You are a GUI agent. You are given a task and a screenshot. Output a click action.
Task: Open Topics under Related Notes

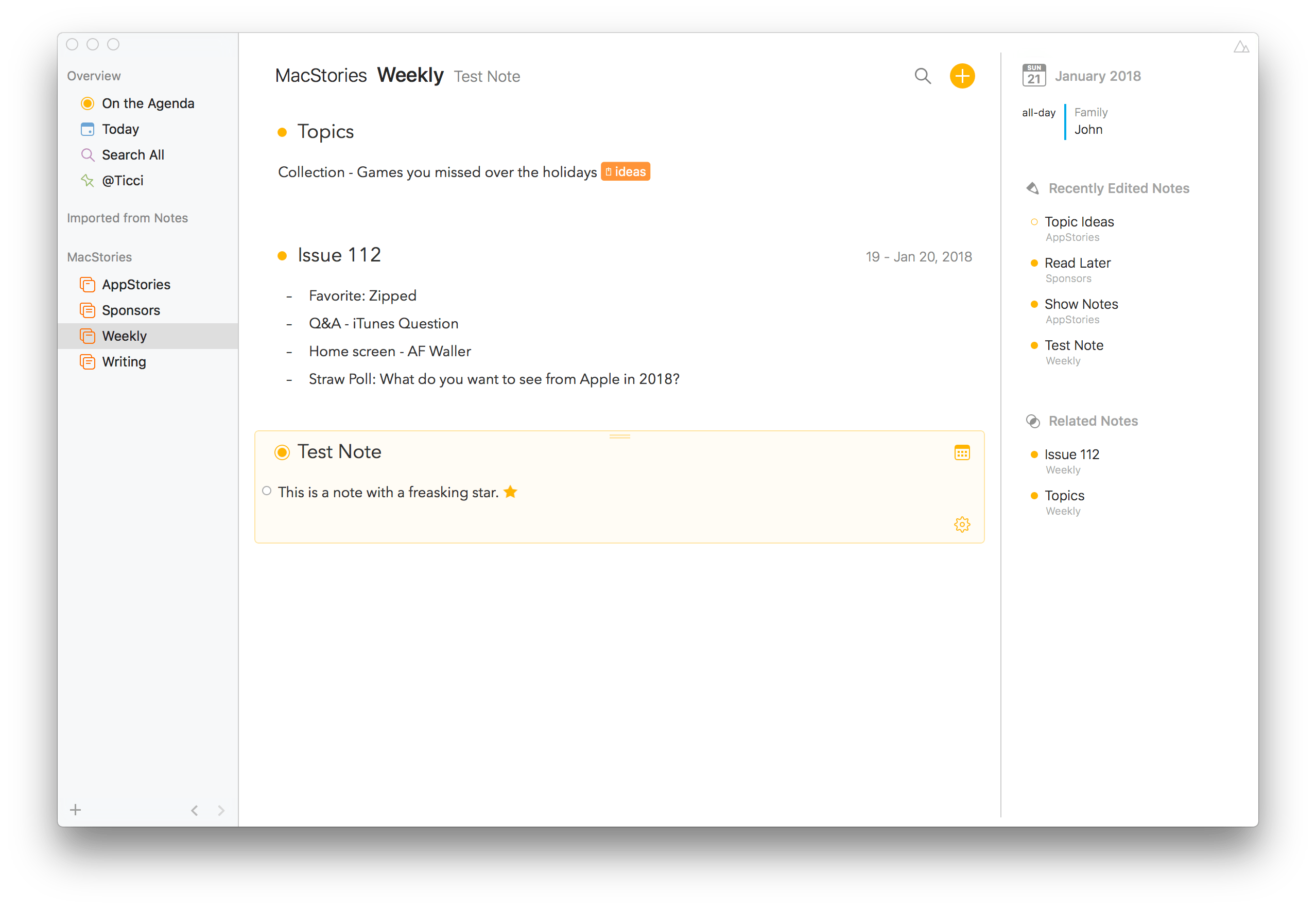point(1064,496)
